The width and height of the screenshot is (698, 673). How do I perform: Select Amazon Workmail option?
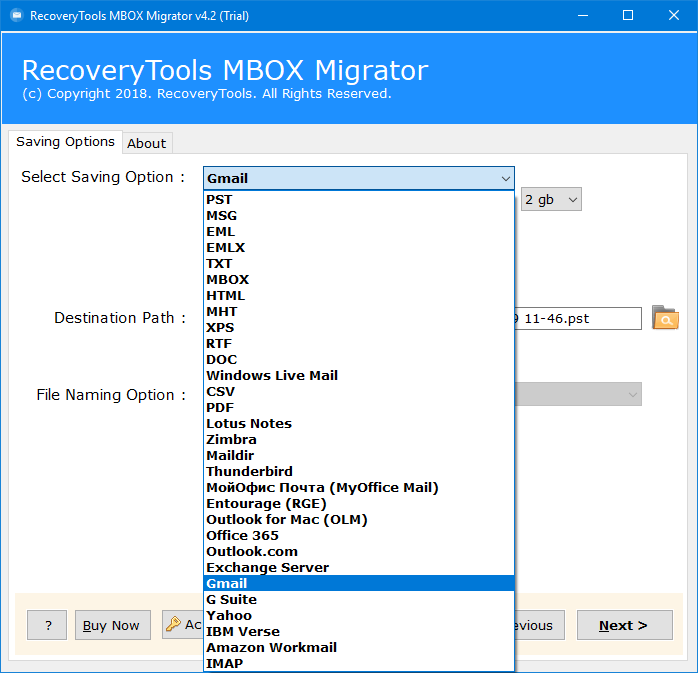click(x=359, y=648)
